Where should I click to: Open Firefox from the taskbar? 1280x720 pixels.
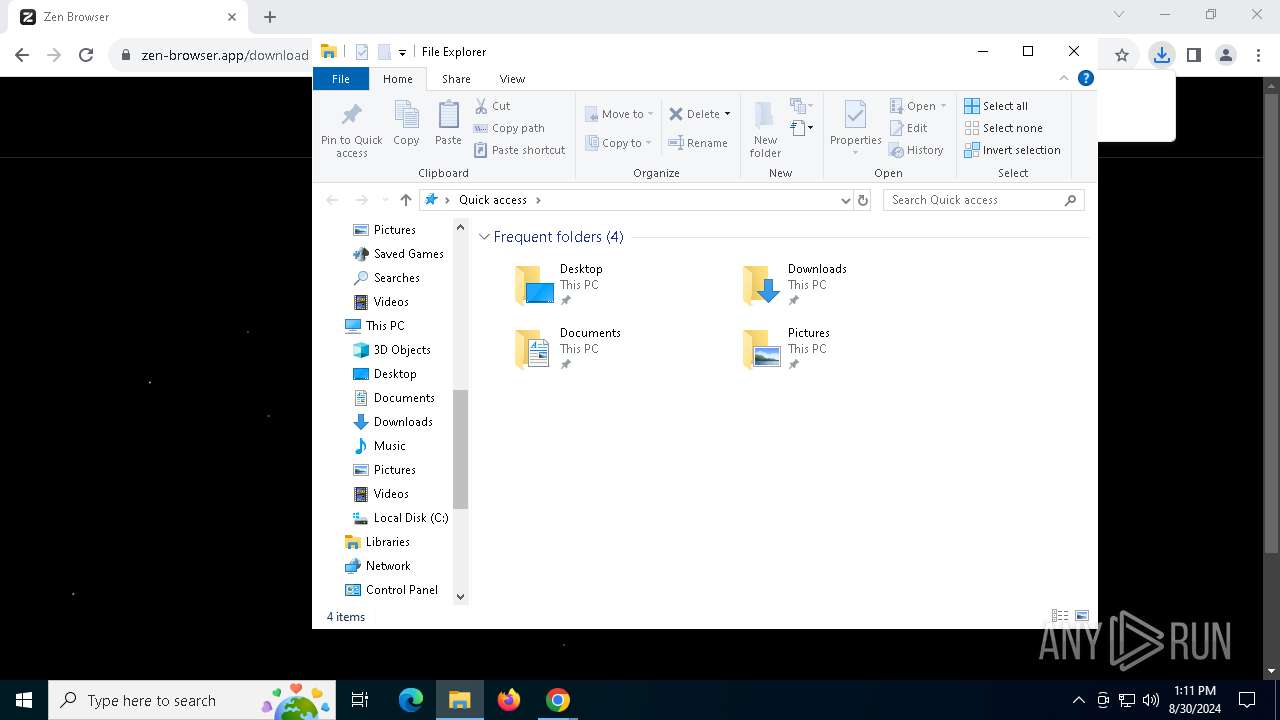click(509, 700)
